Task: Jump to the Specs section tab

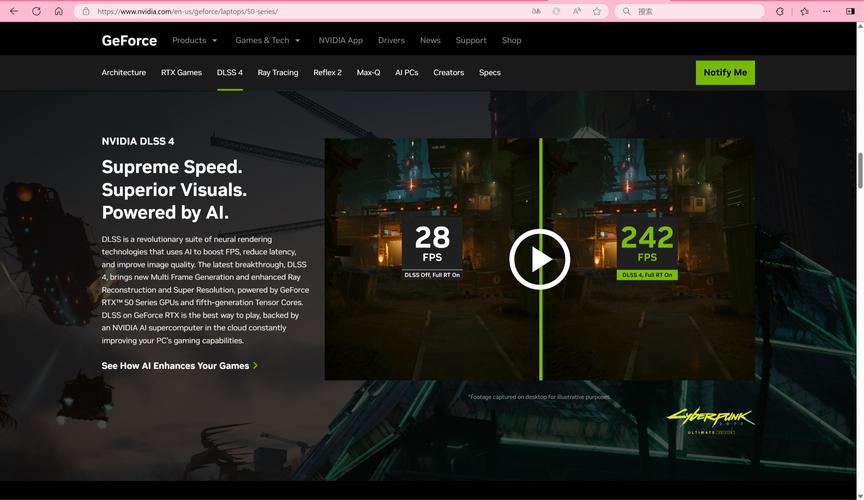Action: click(490, 72)
